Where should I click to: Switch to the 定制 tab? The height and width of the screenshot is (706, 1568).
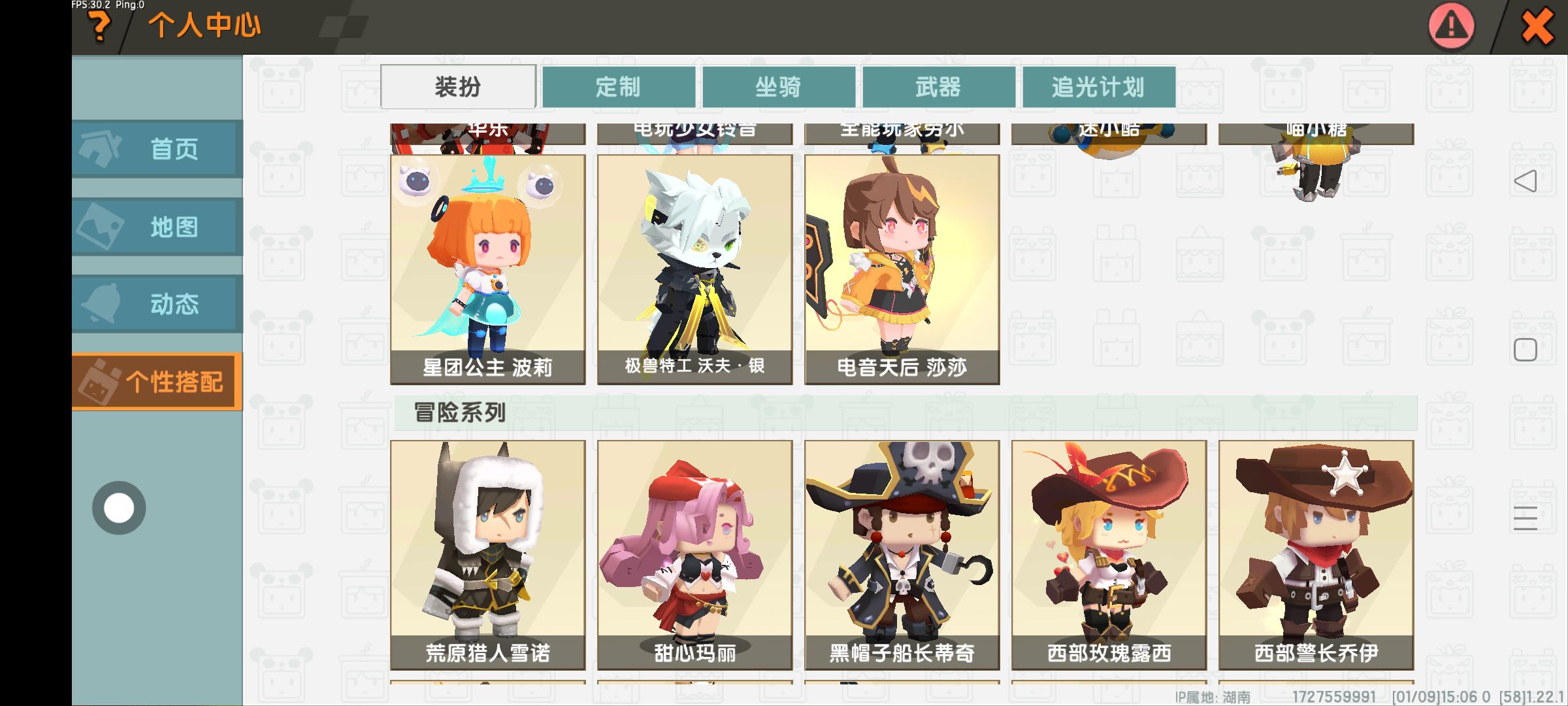pyautogui.click(x=619, y=87)
